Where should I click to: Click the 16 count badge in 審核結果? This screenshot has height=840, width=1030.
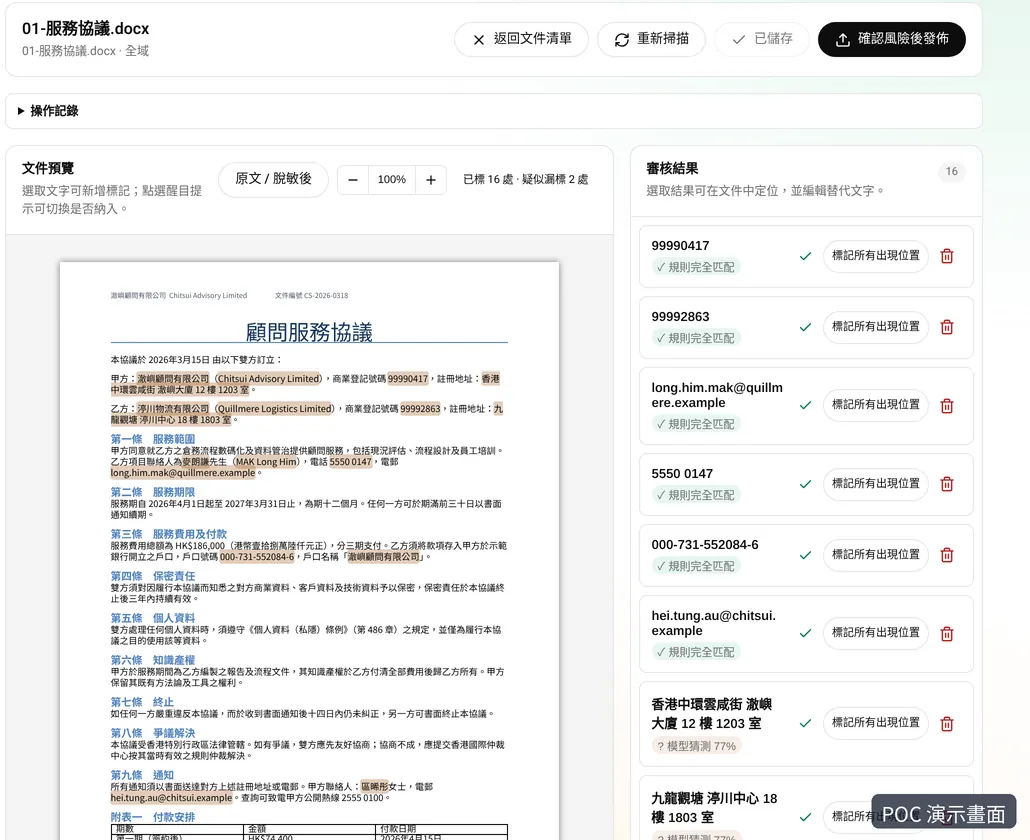(951, 171)
